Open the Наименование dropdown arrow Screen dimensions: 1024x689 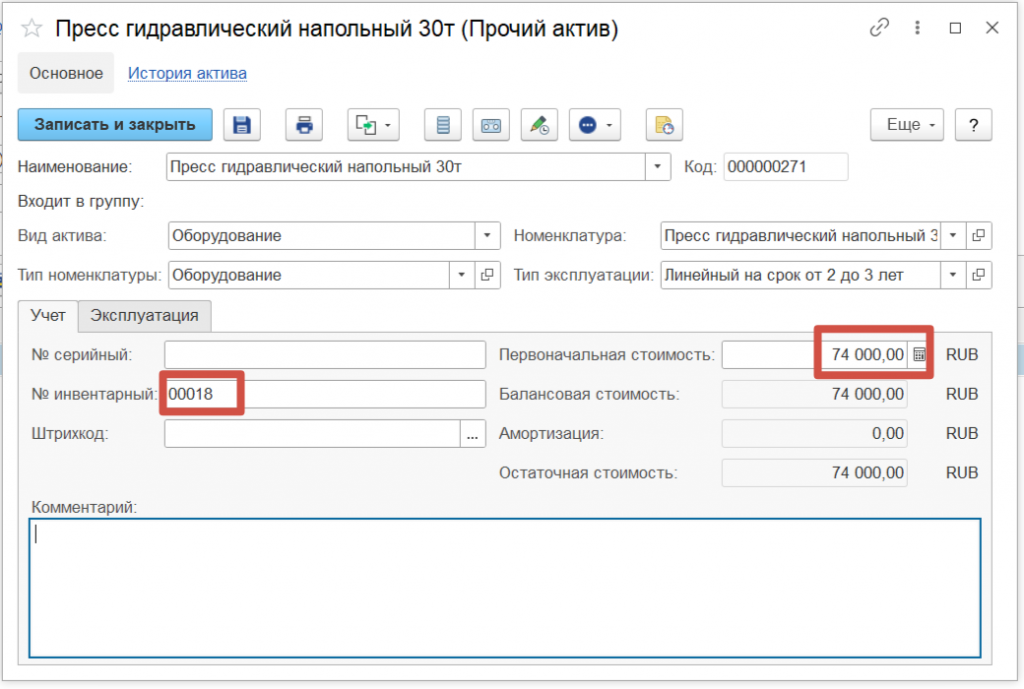657,167
